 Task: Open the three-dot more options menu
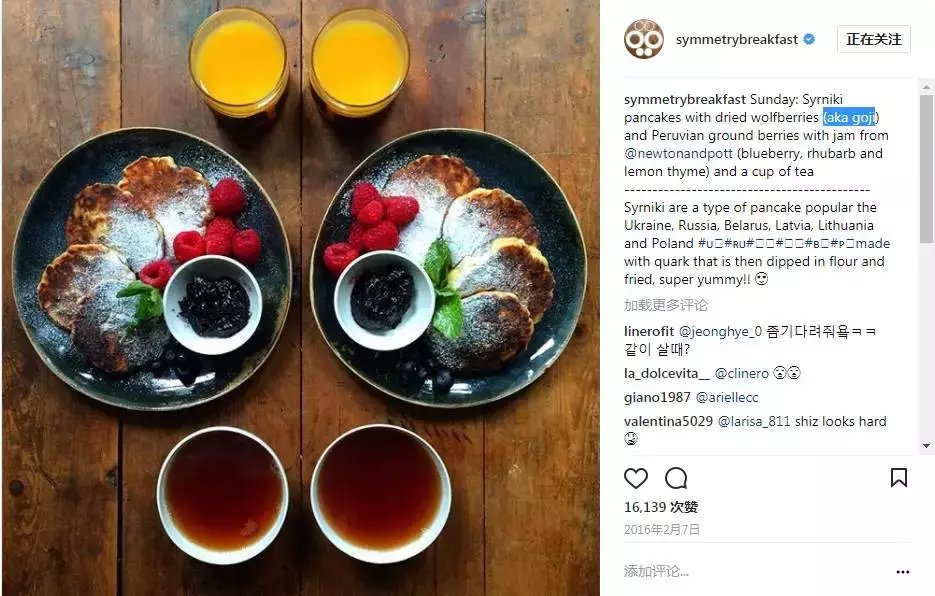903,572
